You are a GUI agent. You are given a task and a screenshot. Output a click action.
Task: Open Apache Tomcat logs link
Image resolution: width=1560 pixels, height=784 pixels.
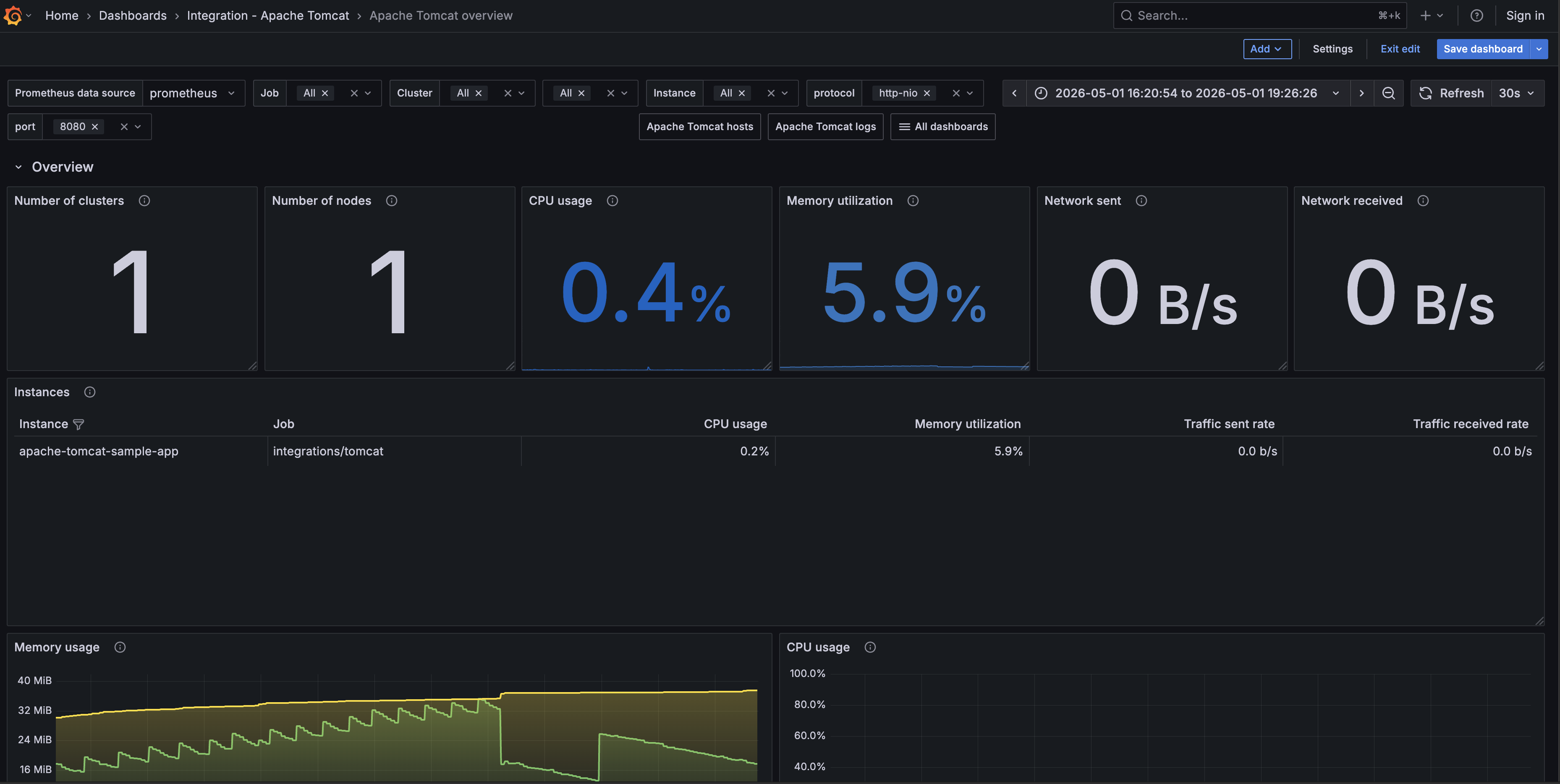[x=825, y=126]
